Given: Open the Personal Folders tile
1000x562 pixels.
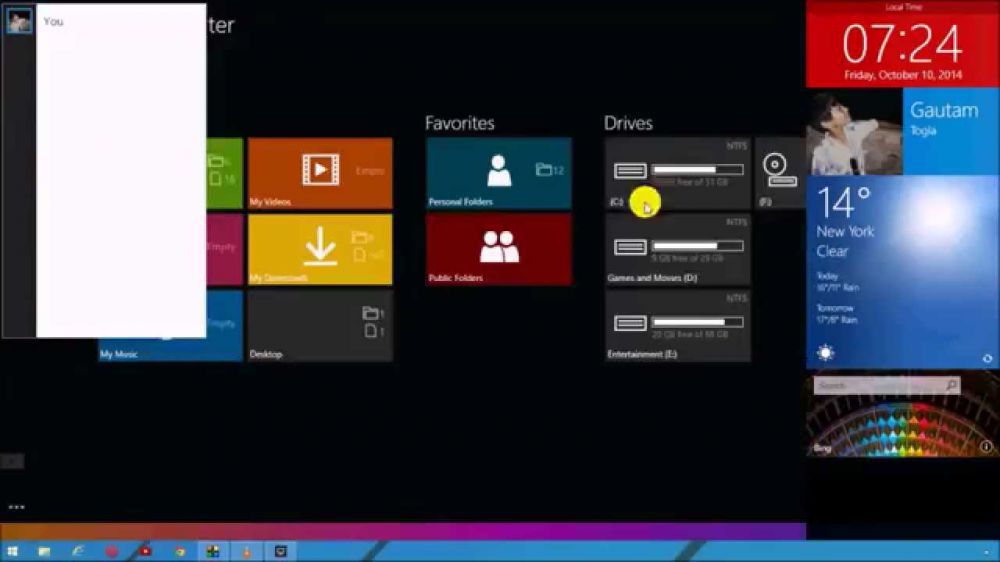Looking at the screenshot, I should click(x=498, y=173).
